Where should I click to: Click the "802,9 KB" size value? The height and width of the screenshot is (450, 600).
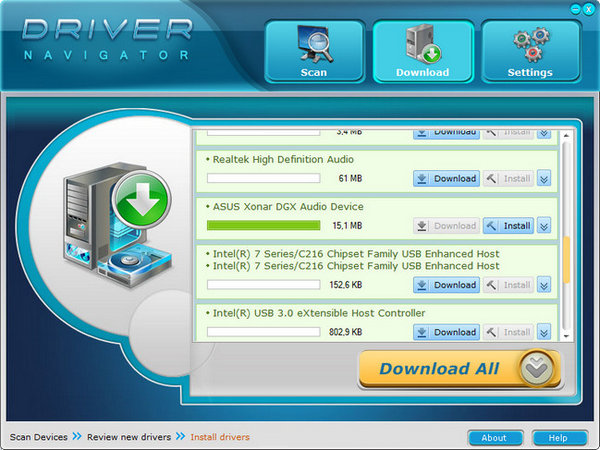click(346, 332)
